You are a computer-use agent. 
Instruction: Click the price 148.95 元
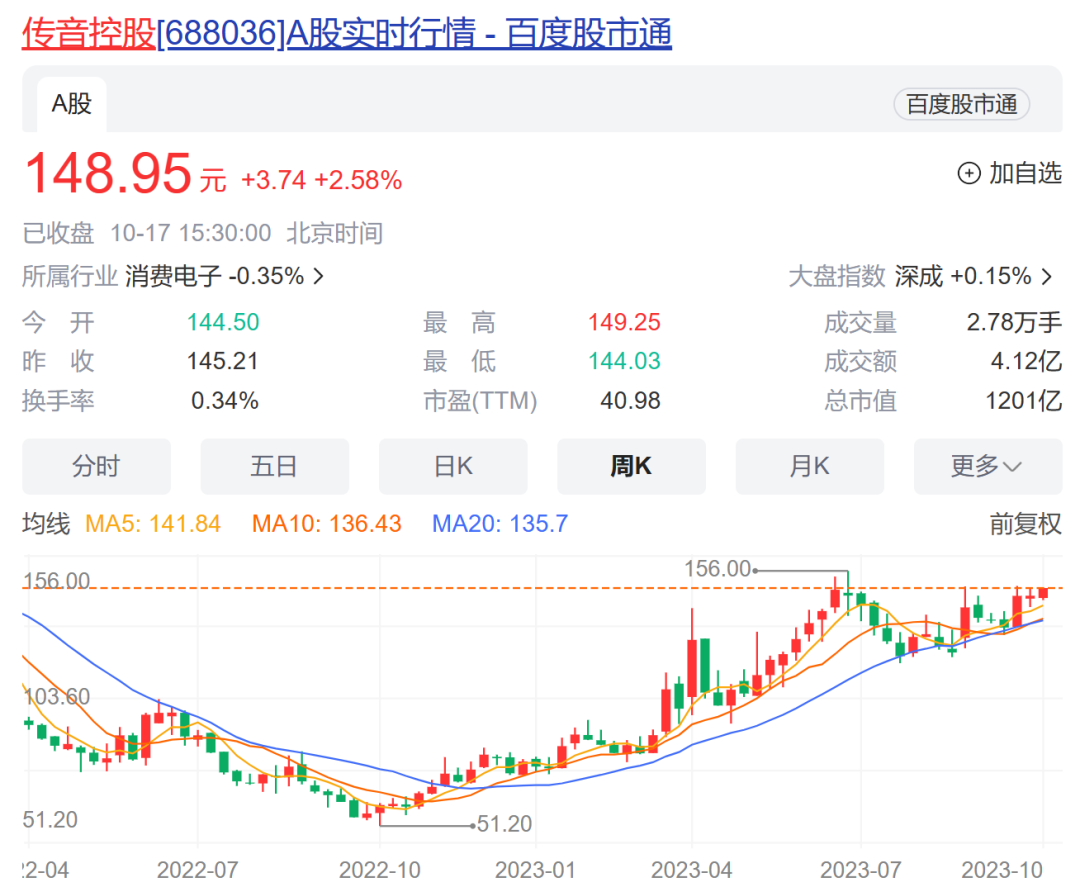pos(125,173)
